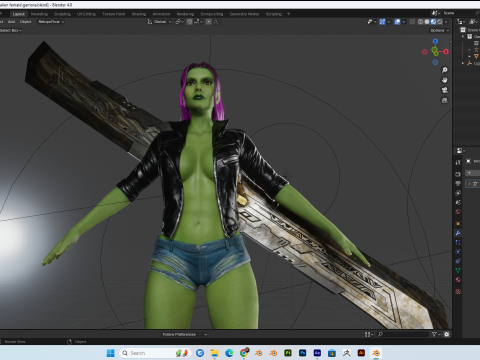Select solid viewport shading
The height and width of the screenshot is (360, 480).
click(427, 22)
